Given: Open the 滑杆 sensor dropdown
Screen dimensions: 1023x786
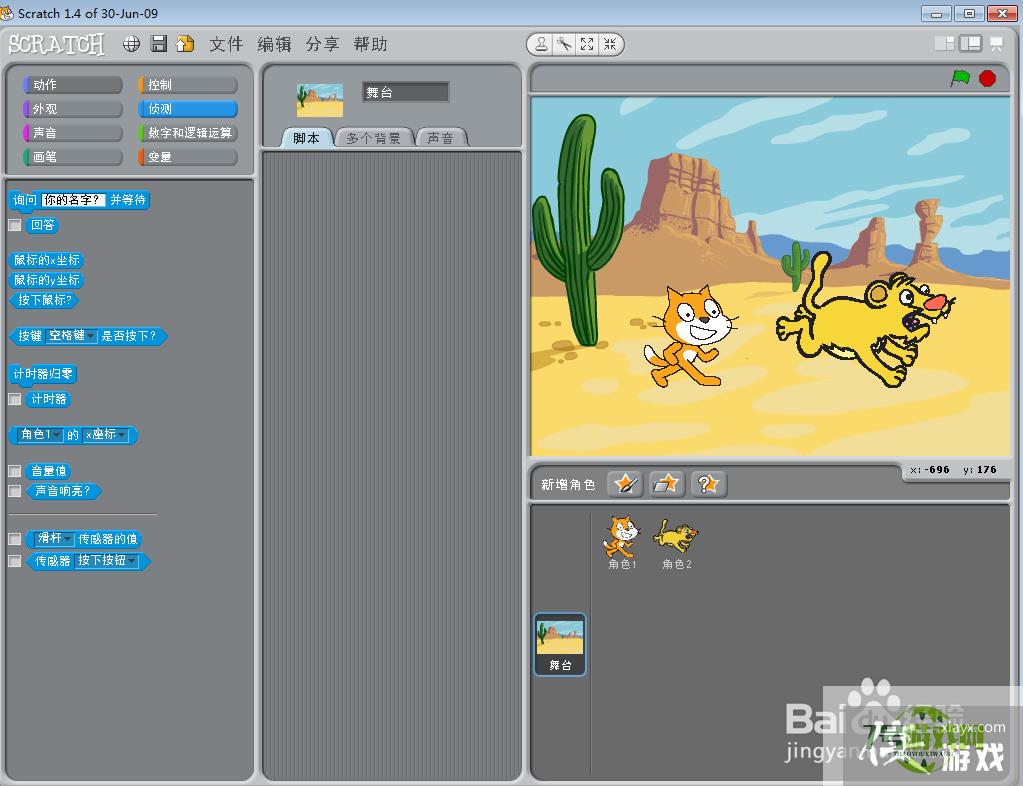Looking at the screenshot, I should tap(54, 538).
